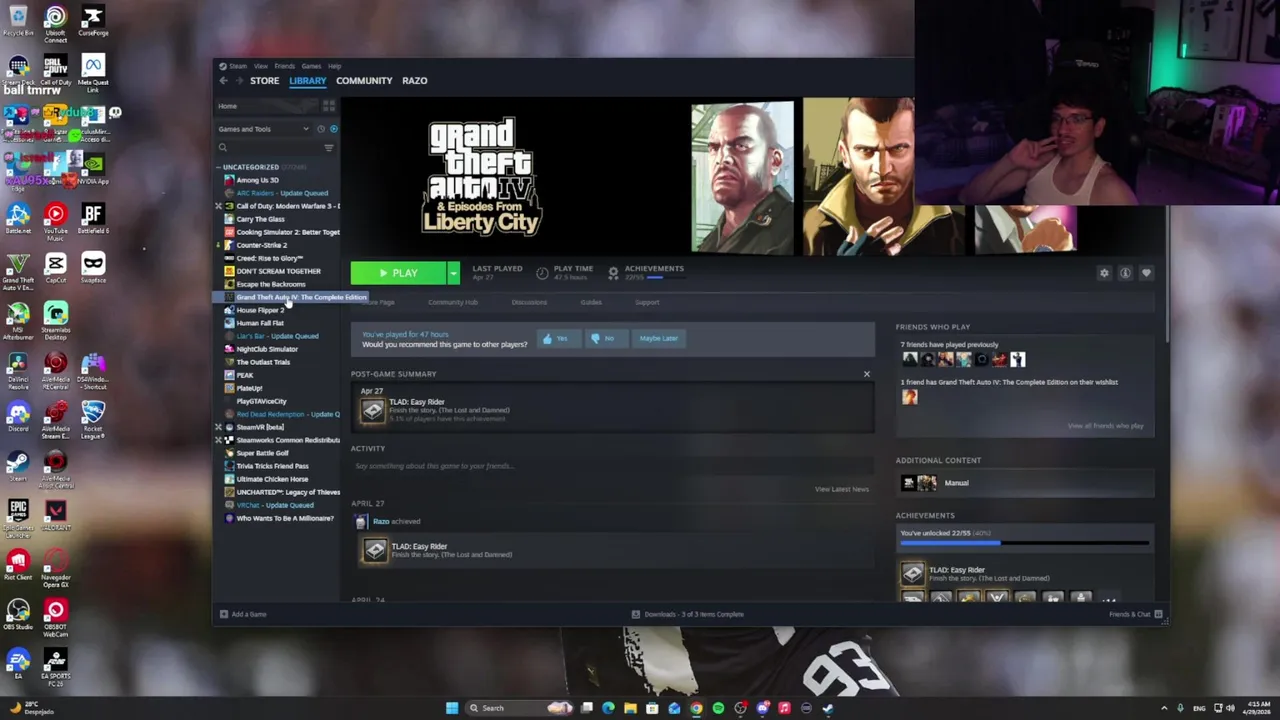
Task: Open the game's Discussions link
Action: [529, 302]
